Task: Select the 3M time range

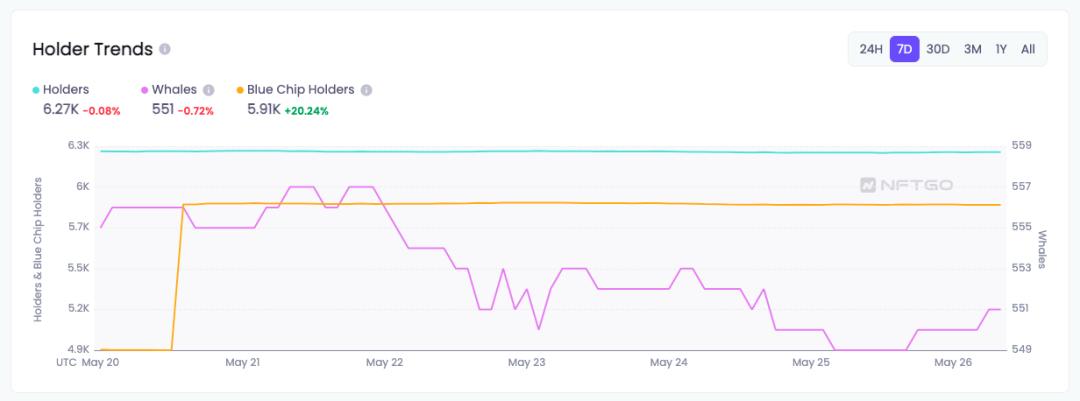Action: pos(972,49)
